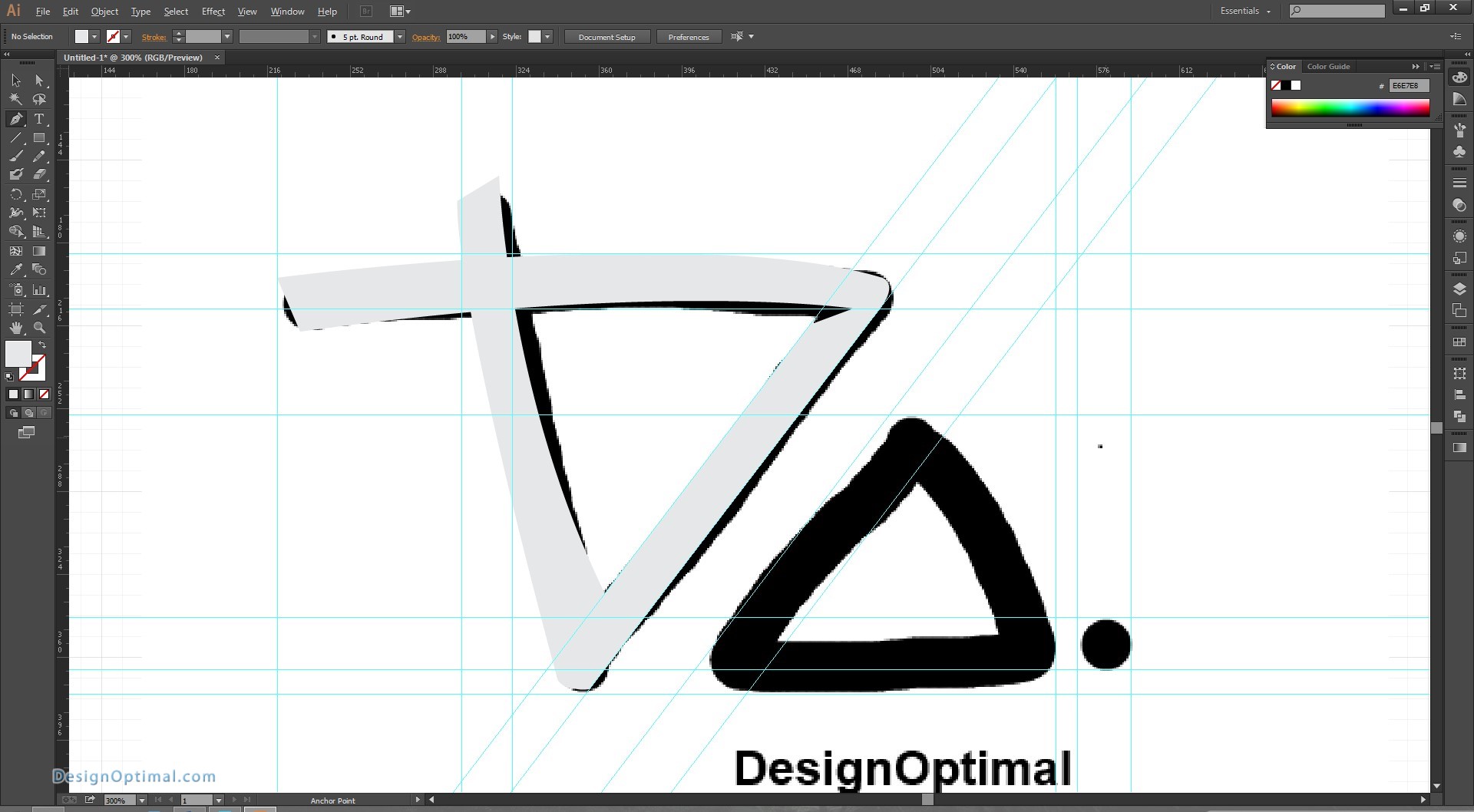Open the Layers panel from dock

click(x=1459, y=289)
